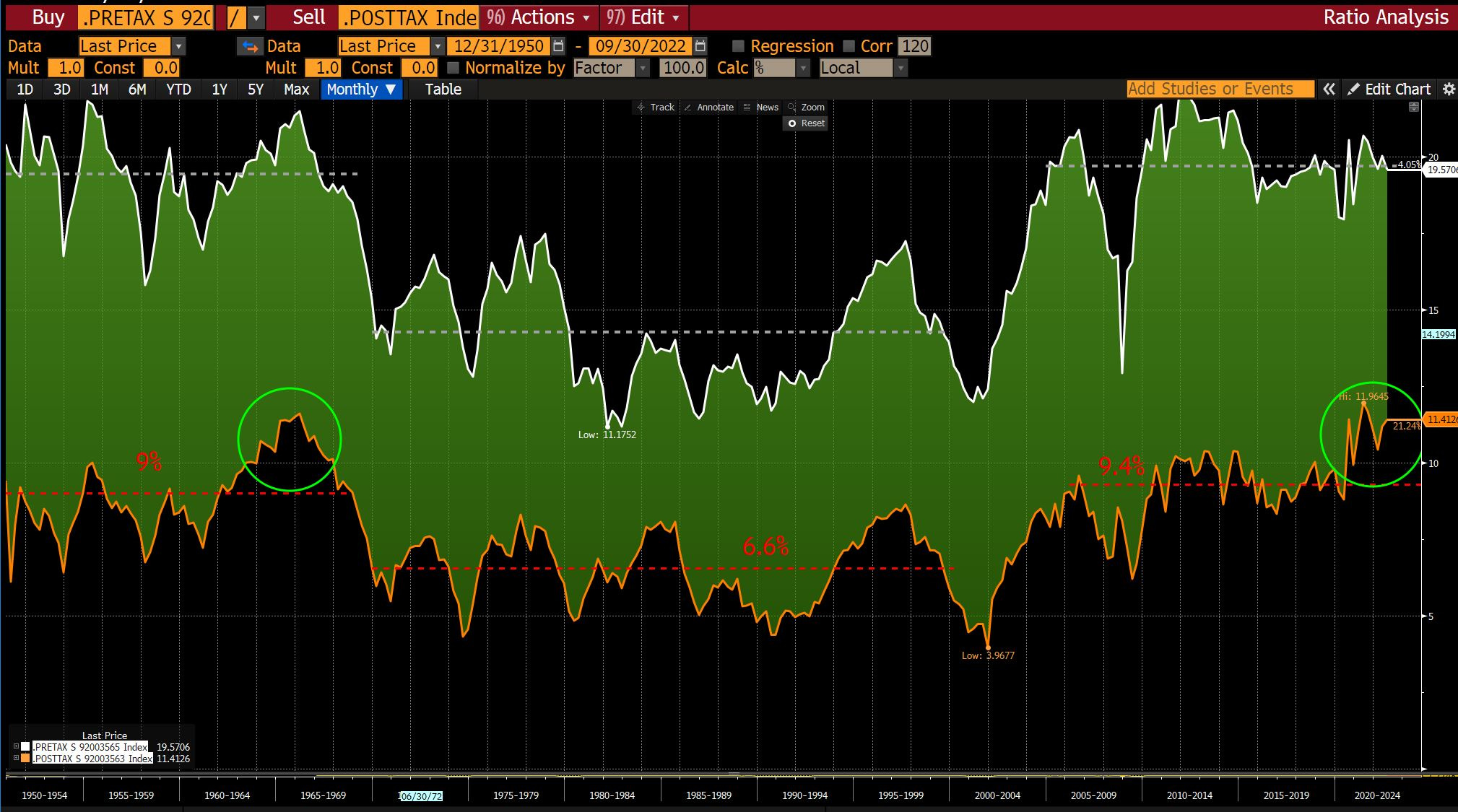Open calendar for the 09/30/2022 end date
Image resolution: width=1458 pixels, height=812 pixels.
[700, 46]
